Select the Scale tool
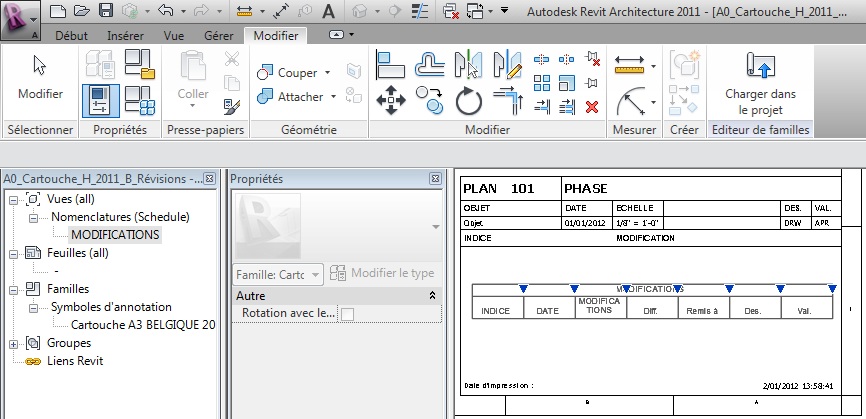Image resolution: width=866 pixels, height=419 pixels. (567, 83)
